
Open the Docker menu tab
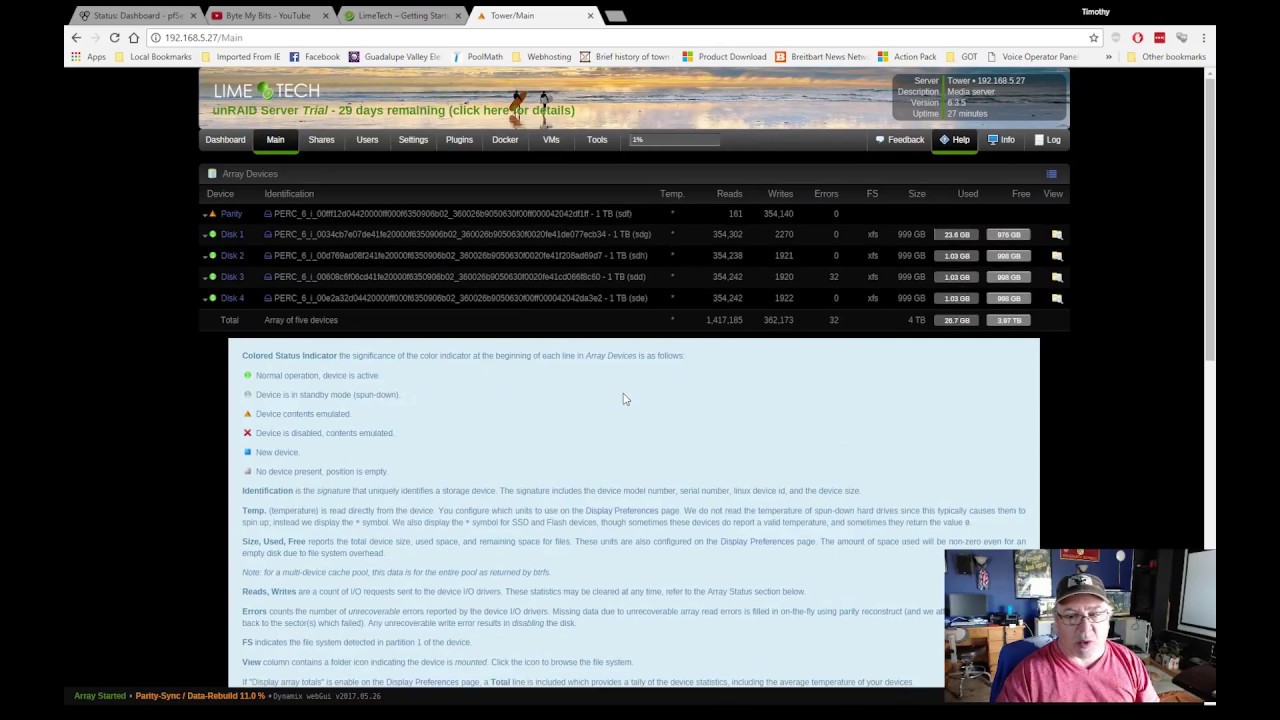505,140
